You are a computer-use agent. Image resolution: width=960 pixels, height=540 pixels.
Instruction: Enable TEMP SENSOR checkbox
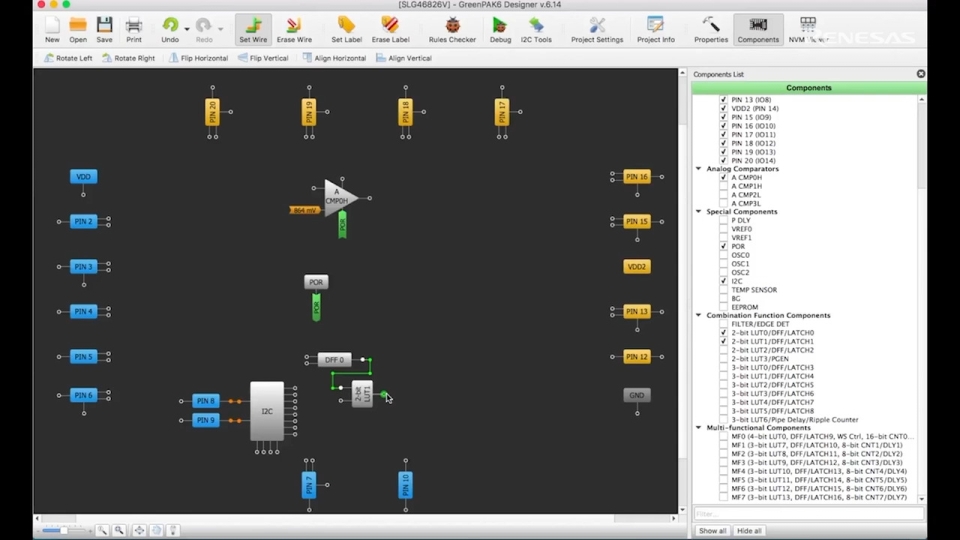pos(724,290)
